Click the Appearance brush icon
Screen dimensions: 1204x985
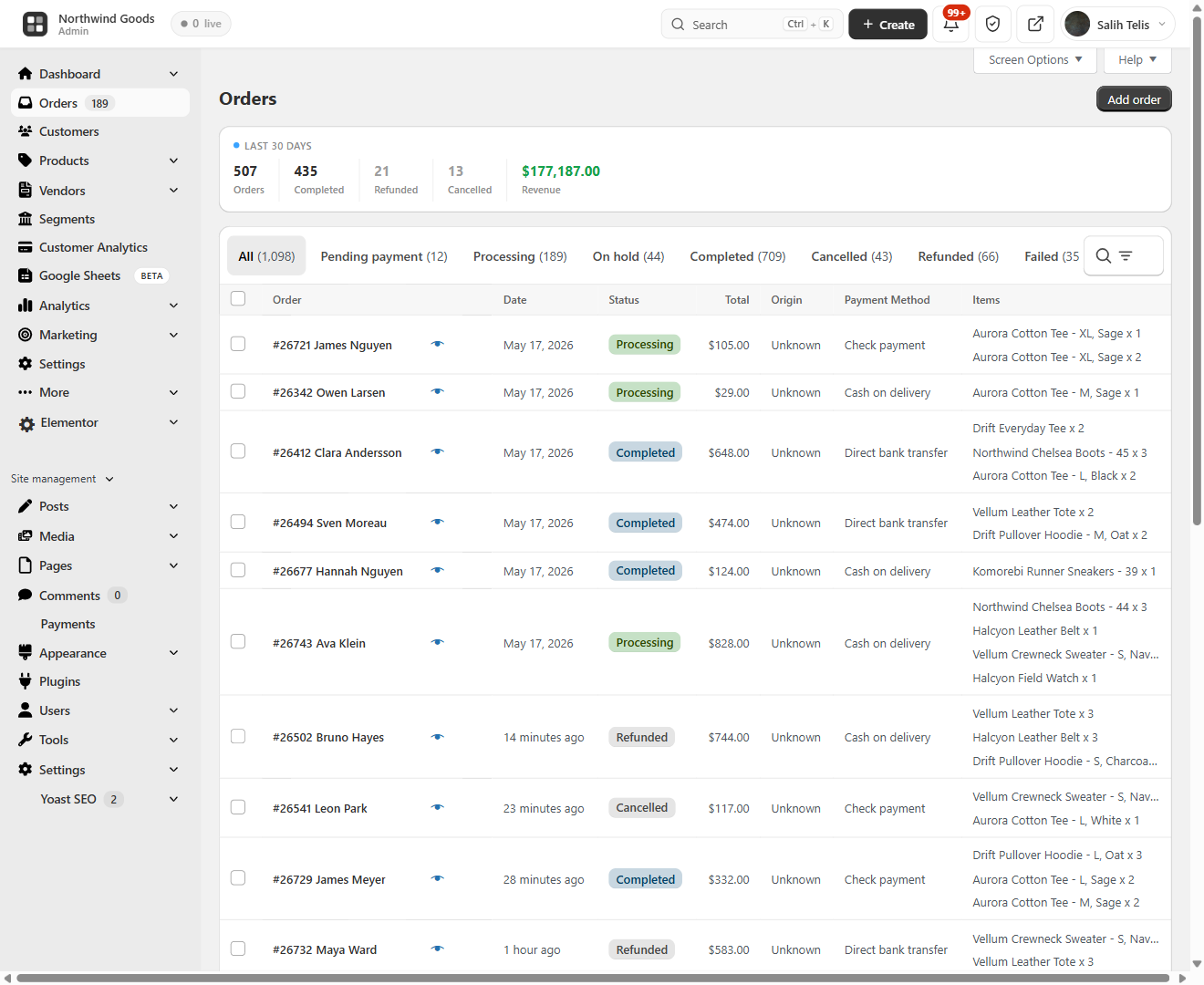point(26,653)
